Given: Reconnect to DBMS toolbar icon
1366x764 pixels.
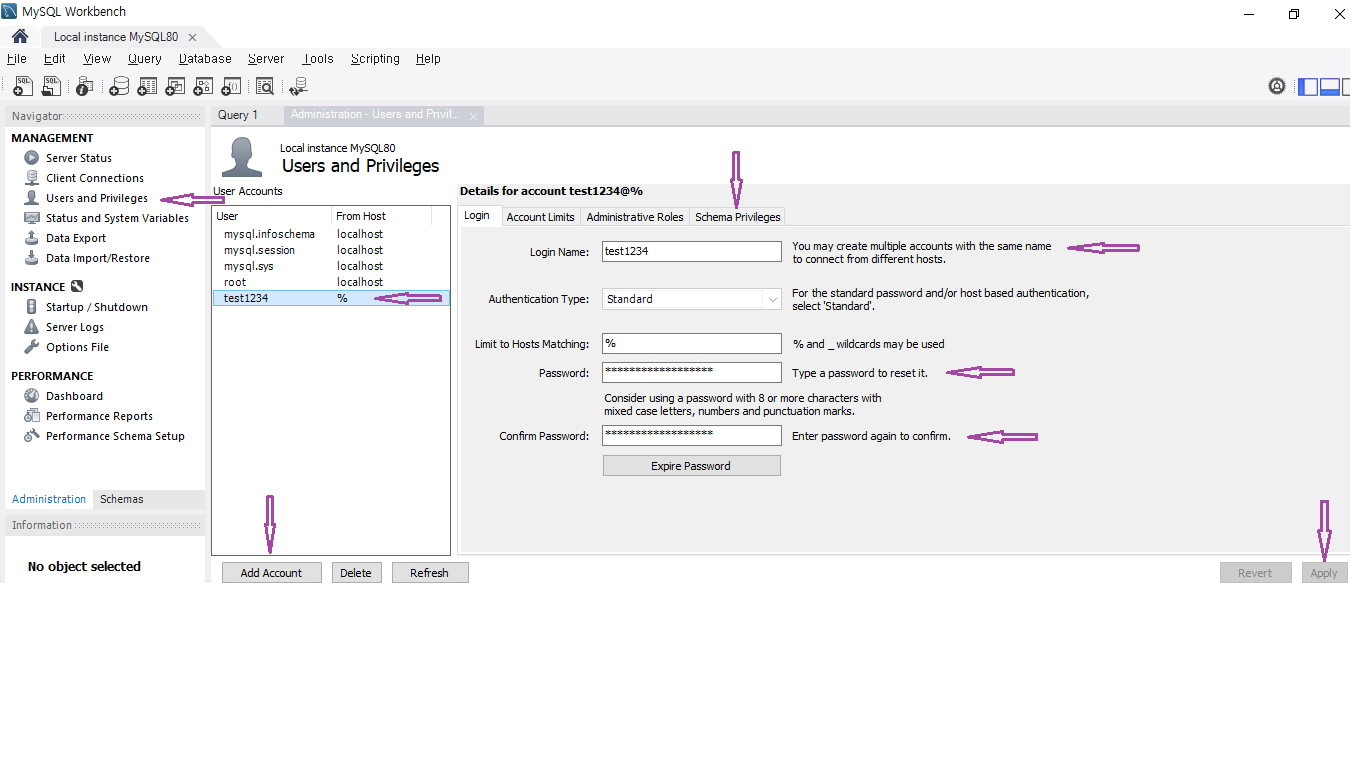Looking at the screenshot, I should pos(297,87).
